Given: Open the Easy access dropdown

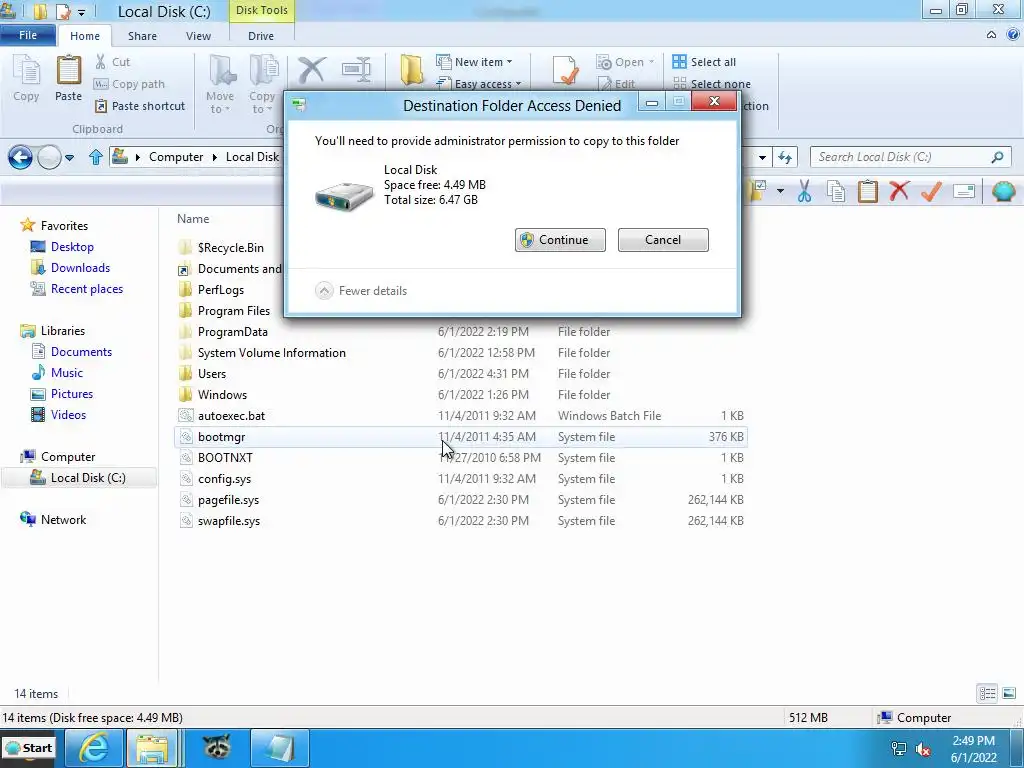Looking at the screenshot, I should pyautogui.click(x=479, y=84).
